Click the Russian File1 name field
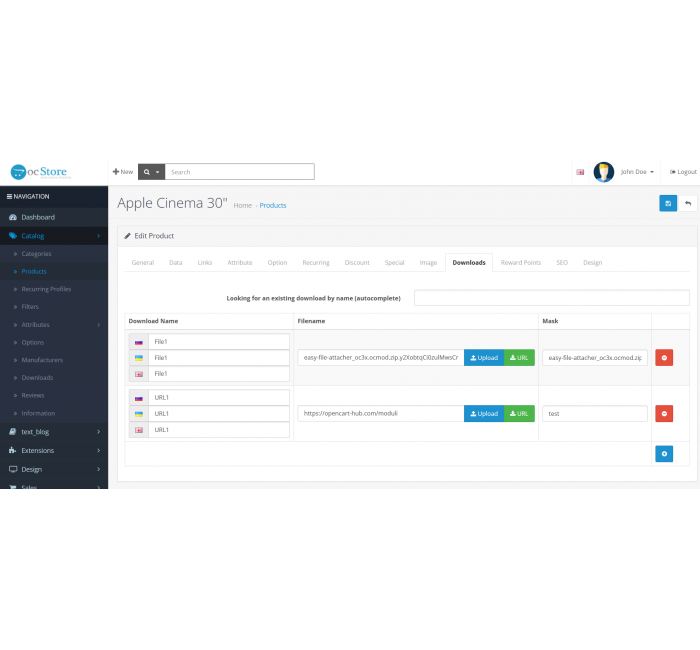The height and width of the screenshot is (650, 700). [x=219, y=342]
